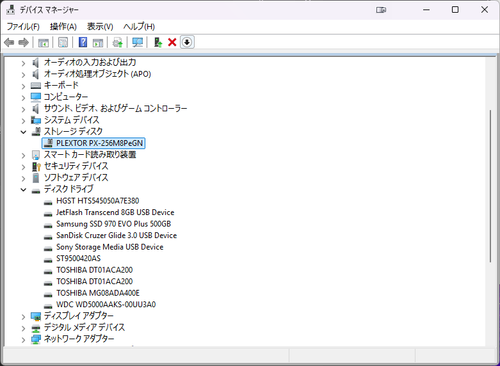Screen dimensions: 500x366
Task: Maximize the デバイス マネージャー window
Action: pyautogui.click(x=455, y=10)
